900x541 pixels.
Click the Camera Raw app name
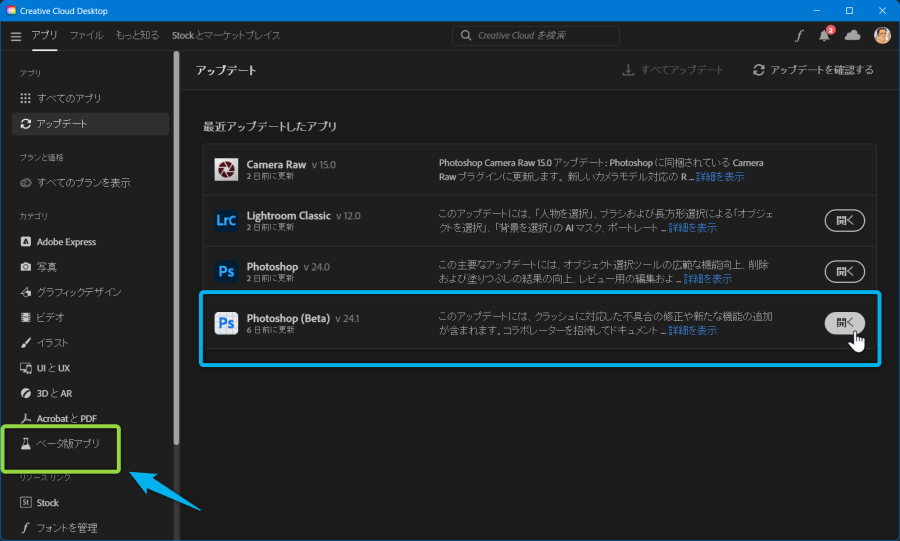pos(276,165)
